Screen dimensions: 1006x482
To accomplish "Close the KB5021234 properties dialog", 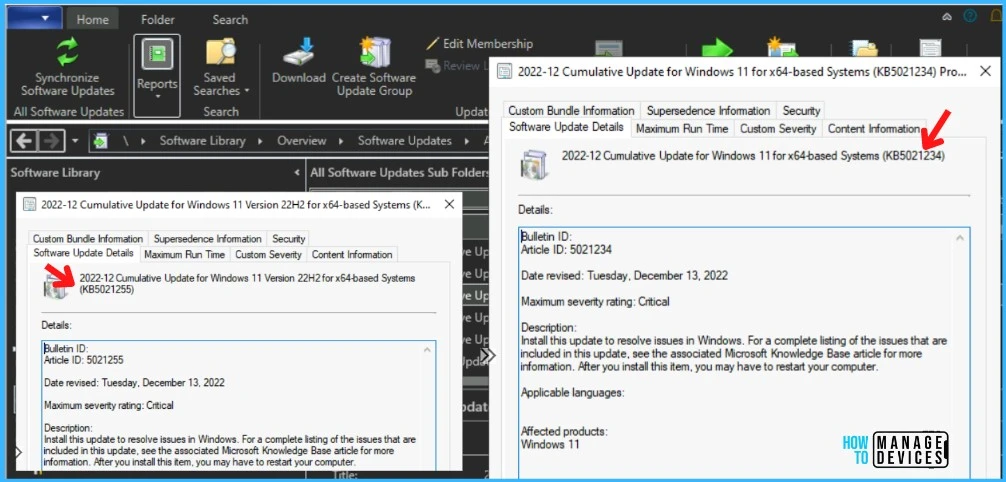I will [985, 71].
